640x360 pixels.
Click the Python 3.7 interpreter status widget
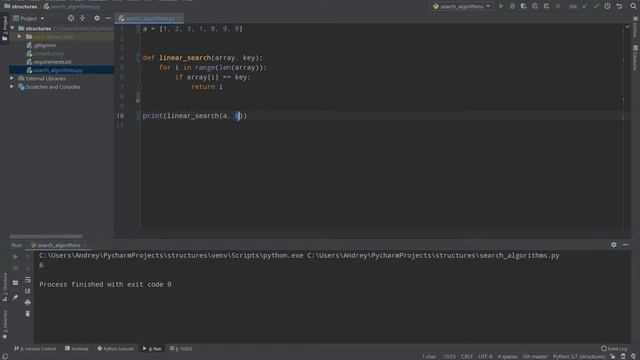579,357
